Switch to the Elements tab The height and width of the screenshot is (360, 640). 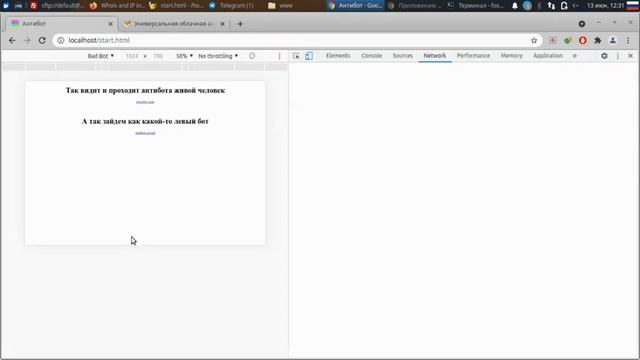pos(338,56)
